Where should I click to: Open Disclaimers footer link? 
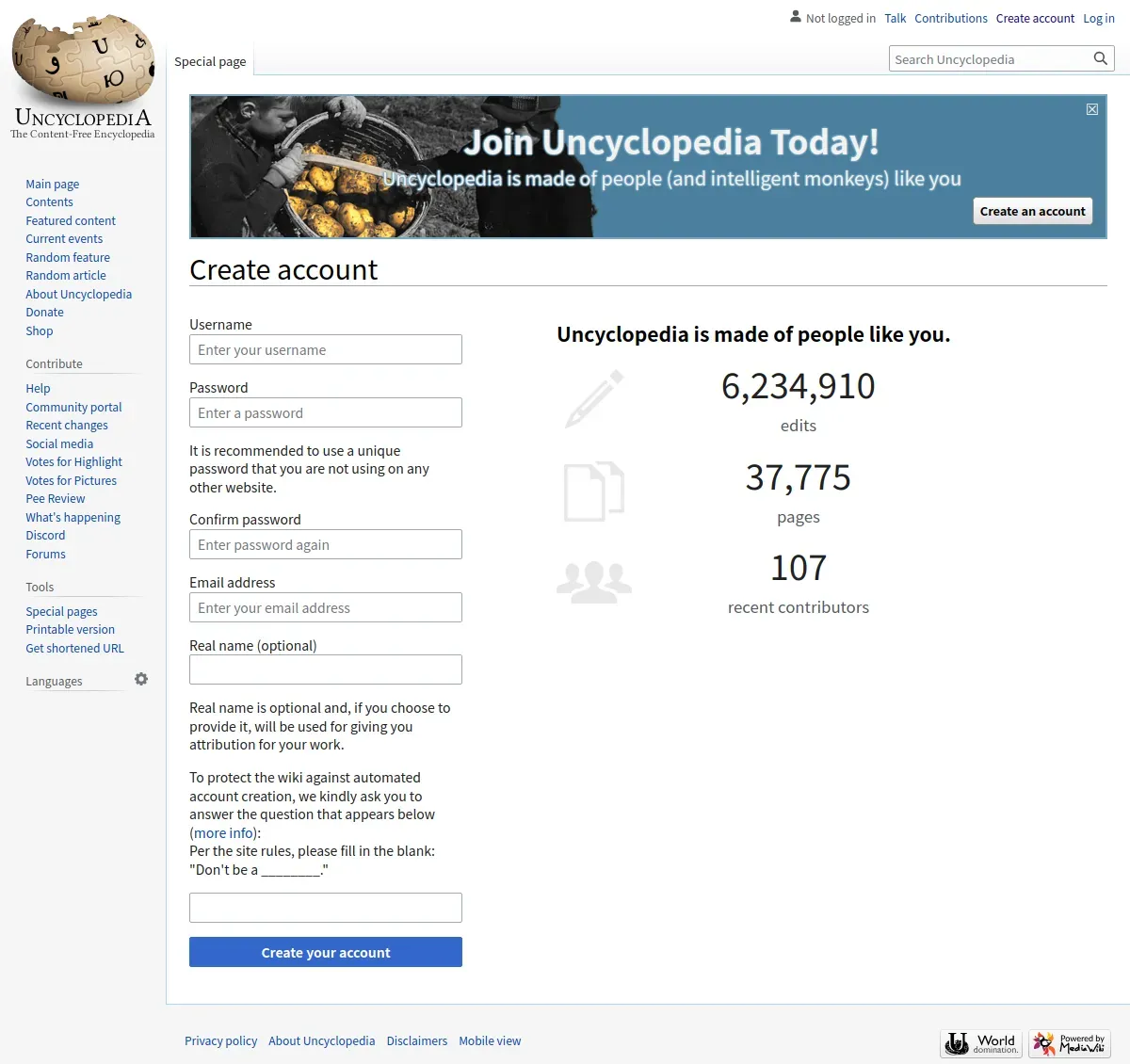click(417, 1040)
